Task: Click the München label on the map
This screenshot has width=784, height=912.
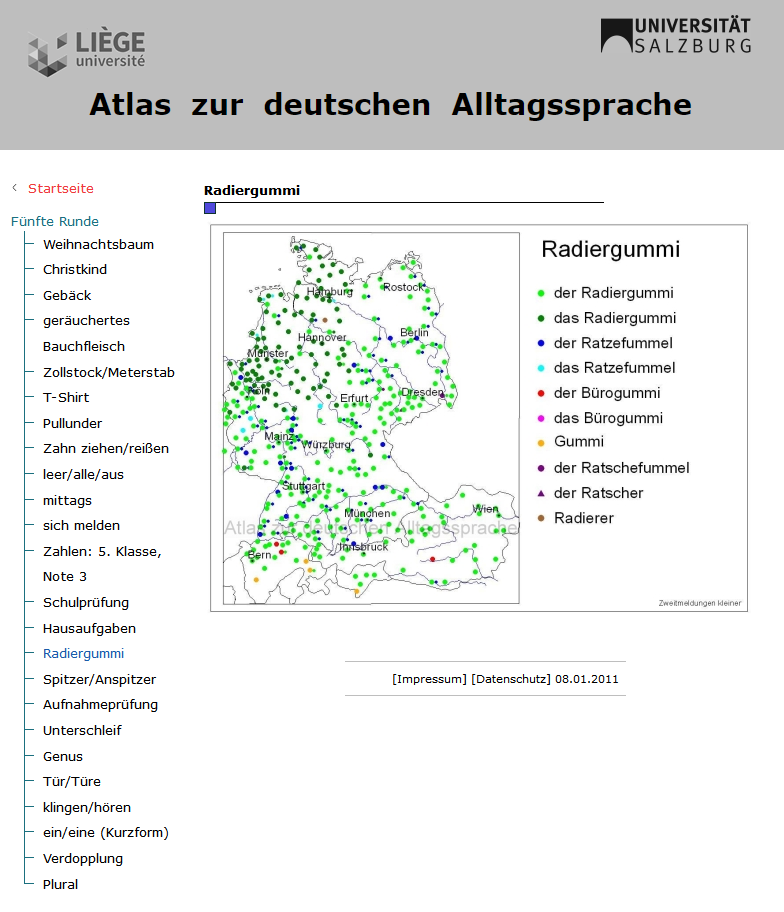Action: [x=367, y=514]
